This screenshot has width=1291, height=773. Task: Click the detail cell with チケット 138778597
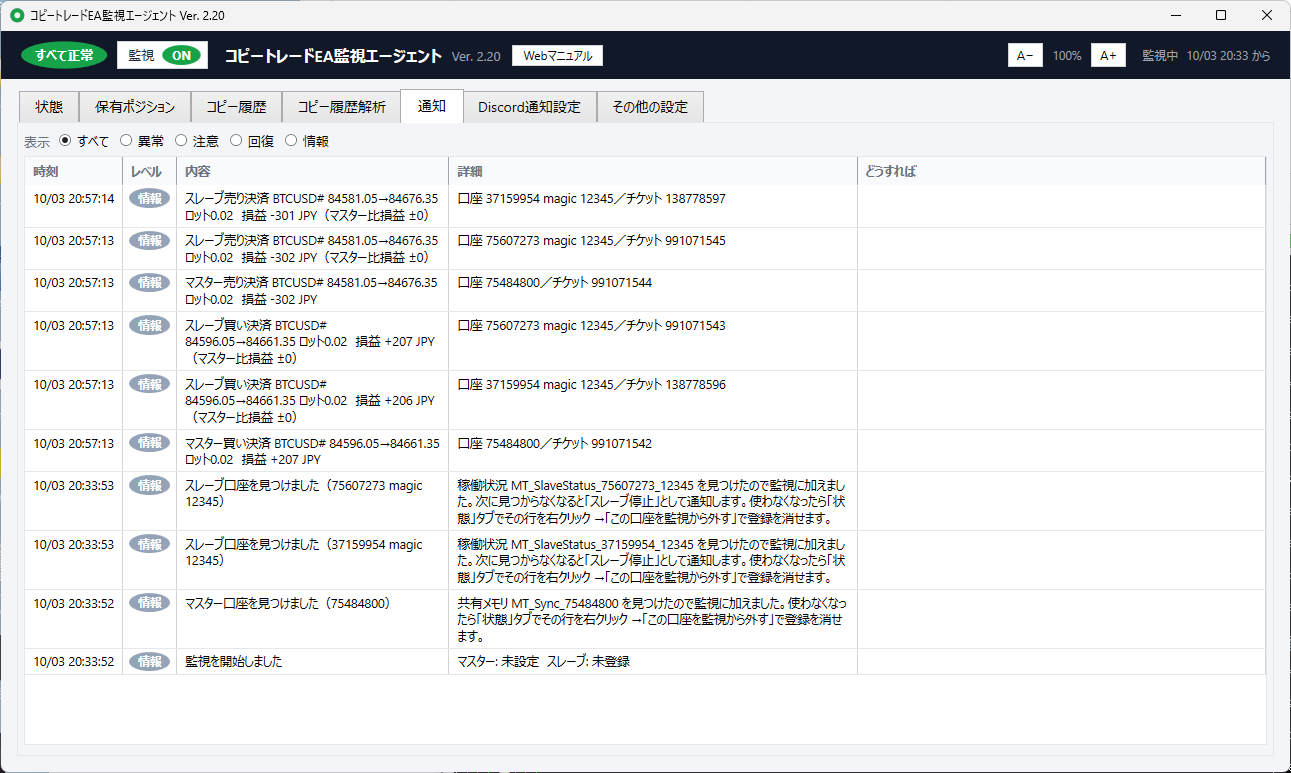[x=653, y=207]
